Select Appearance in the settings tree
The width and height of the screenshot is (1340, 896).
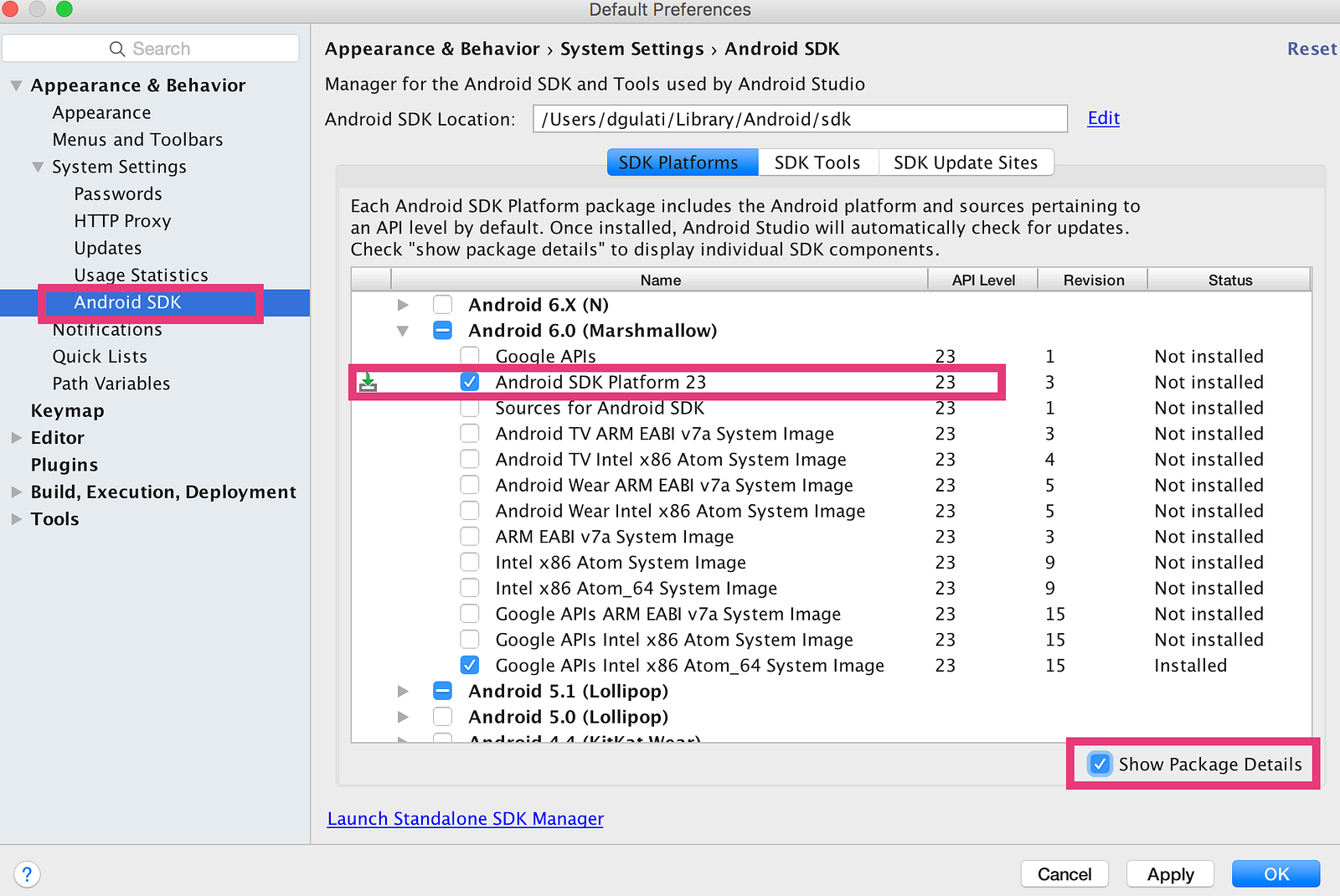(101, 113)
